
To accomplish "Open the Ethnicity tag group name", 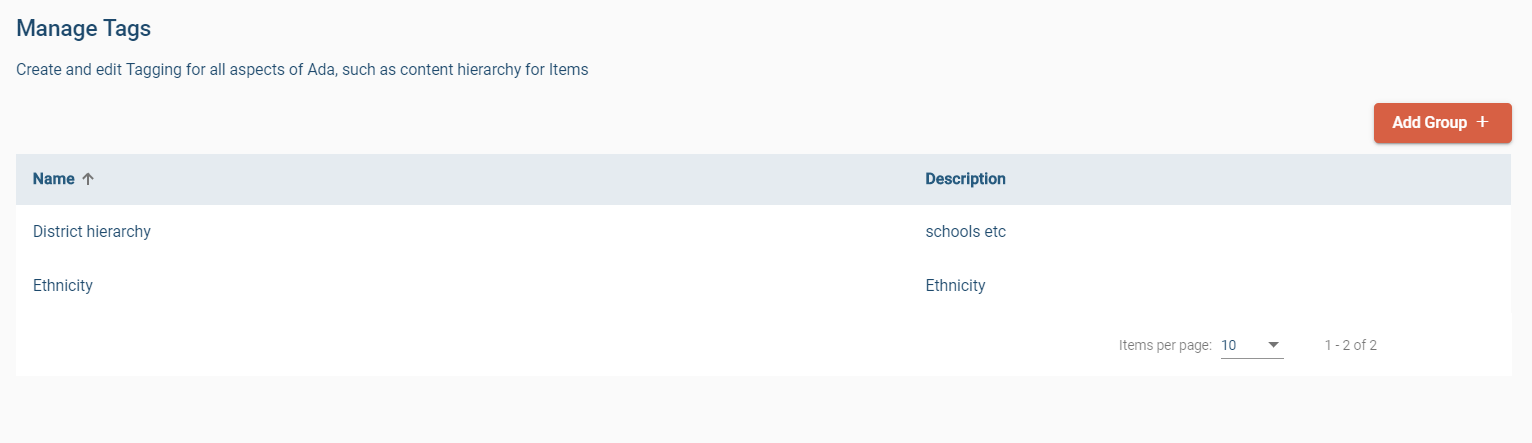I will [x=63, y=285].
